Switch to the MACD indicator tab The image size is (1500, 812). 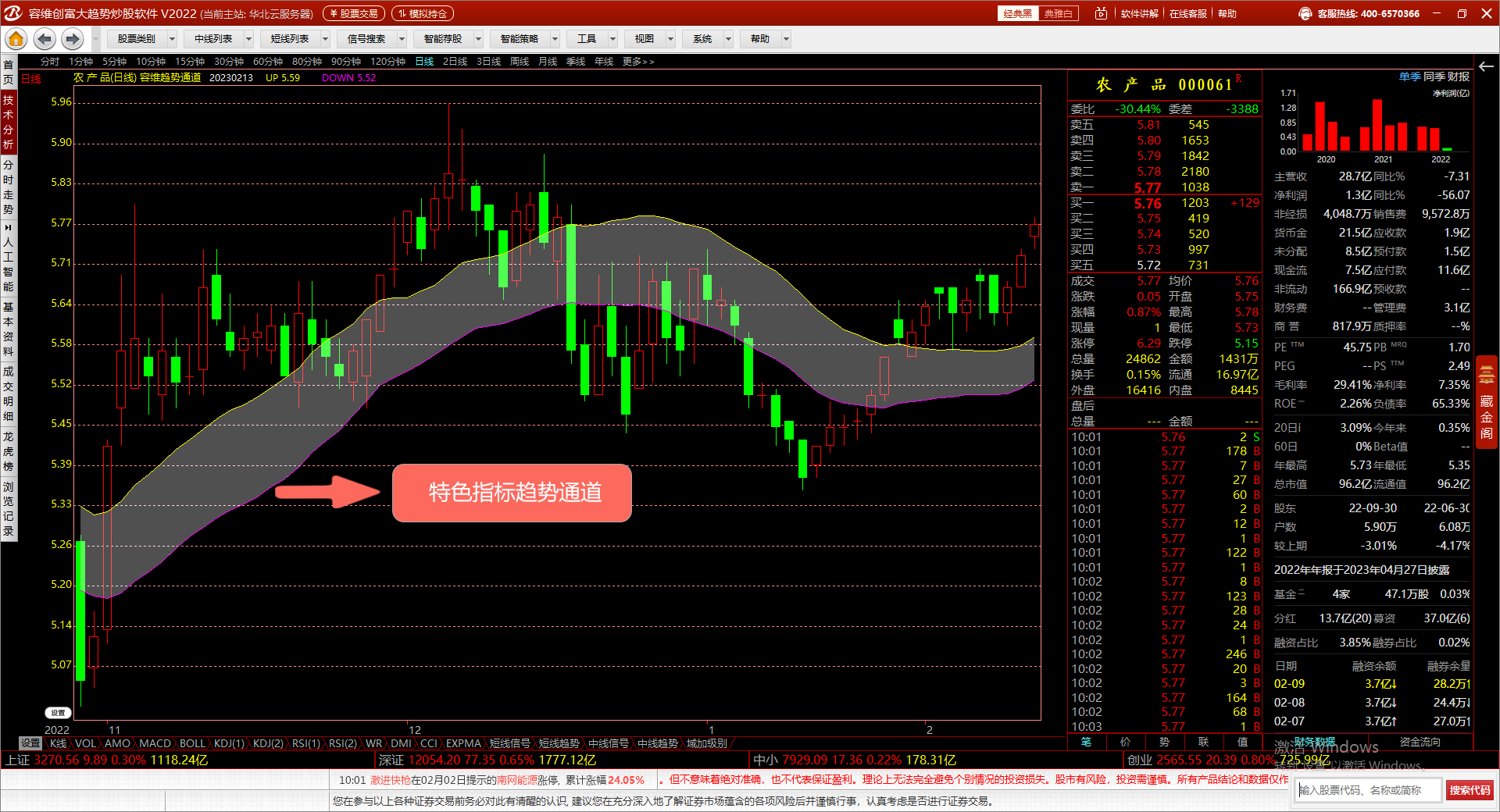(155, 743)
